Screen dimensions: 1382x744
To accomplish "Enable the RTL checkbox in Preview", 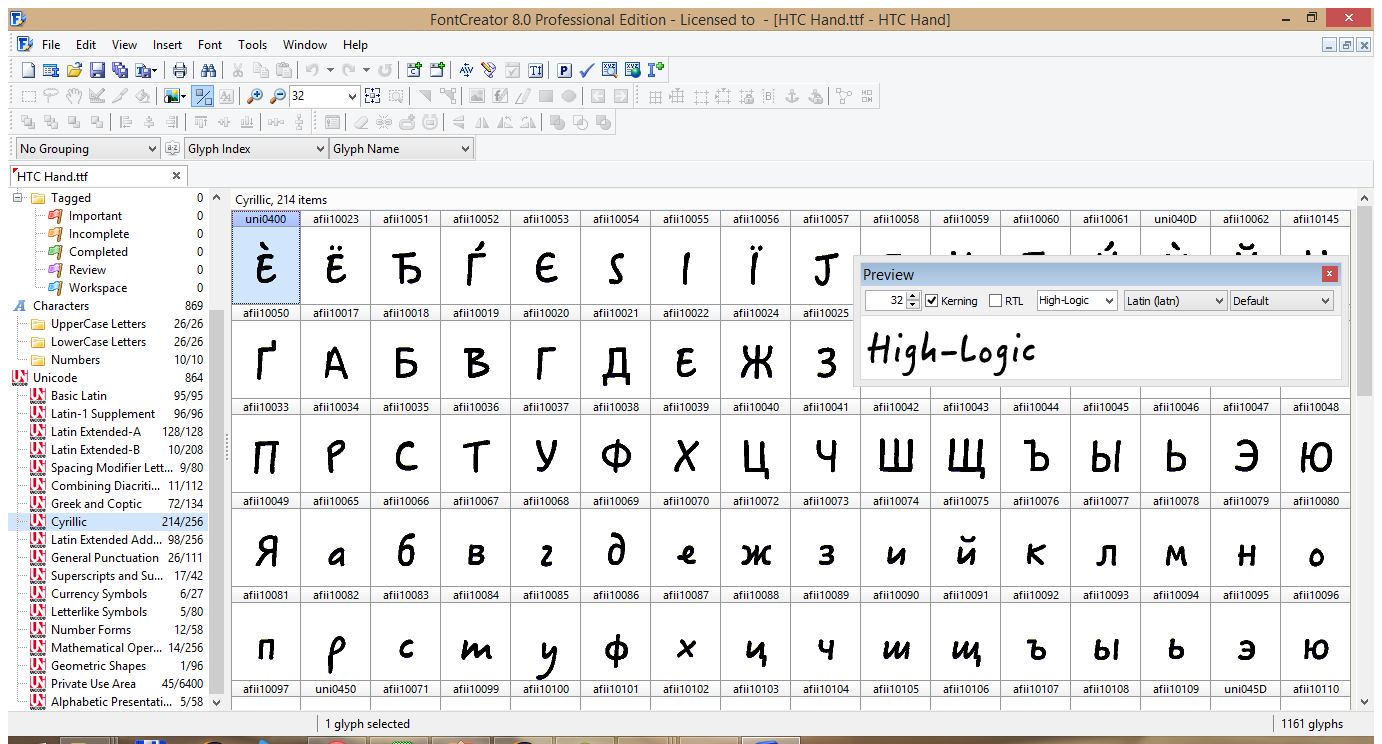I will (995, 300).
